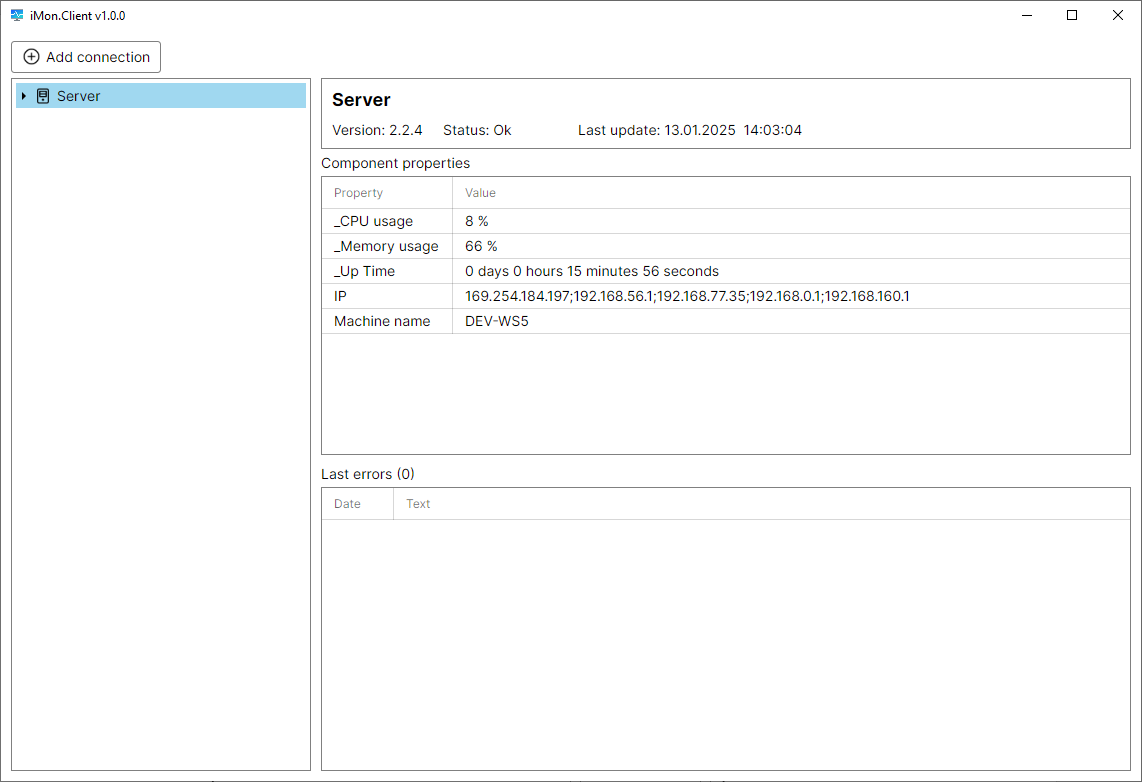Select the IP property row
This screenshot has width=1142, height=782.
tap(340, 296)
